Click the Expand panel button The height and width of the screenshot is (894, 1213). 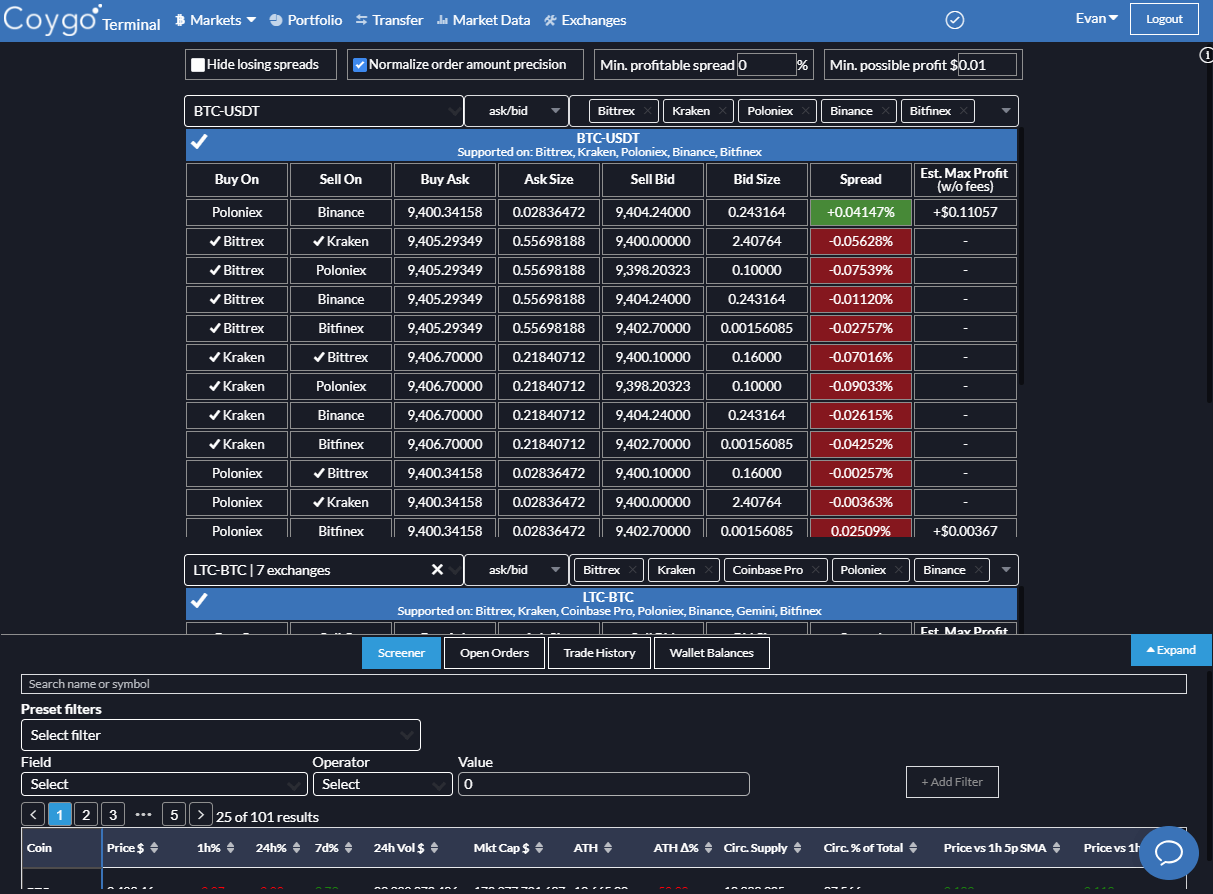[1171, 650]
